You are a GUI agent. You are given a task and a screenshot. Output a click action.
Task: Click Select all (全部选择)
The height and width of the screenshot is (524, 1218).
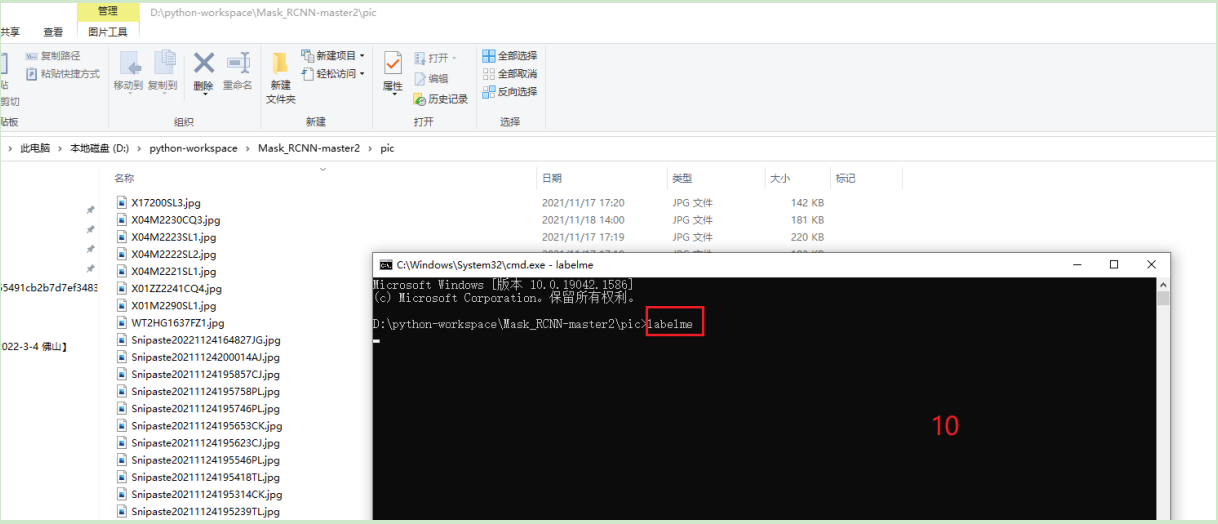point(509,56)
